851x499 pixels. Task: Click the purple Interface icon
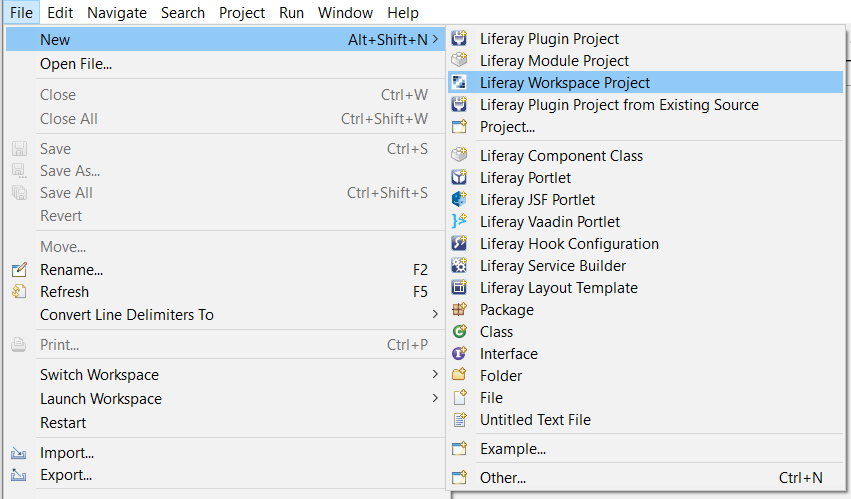(x=459, y=353)
